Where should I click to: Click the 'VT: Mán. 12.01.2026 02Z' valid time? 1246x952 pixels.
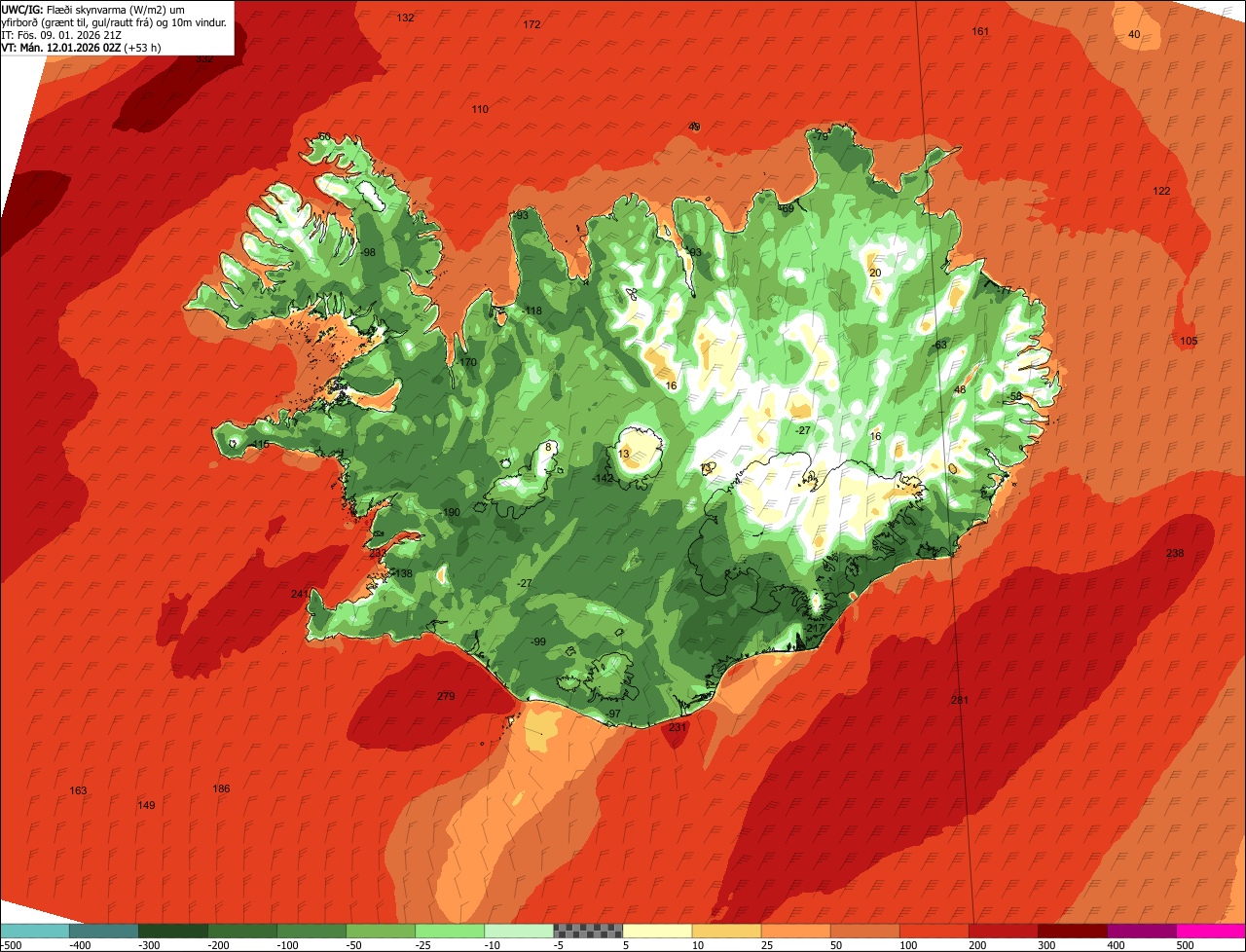[61, 47]
